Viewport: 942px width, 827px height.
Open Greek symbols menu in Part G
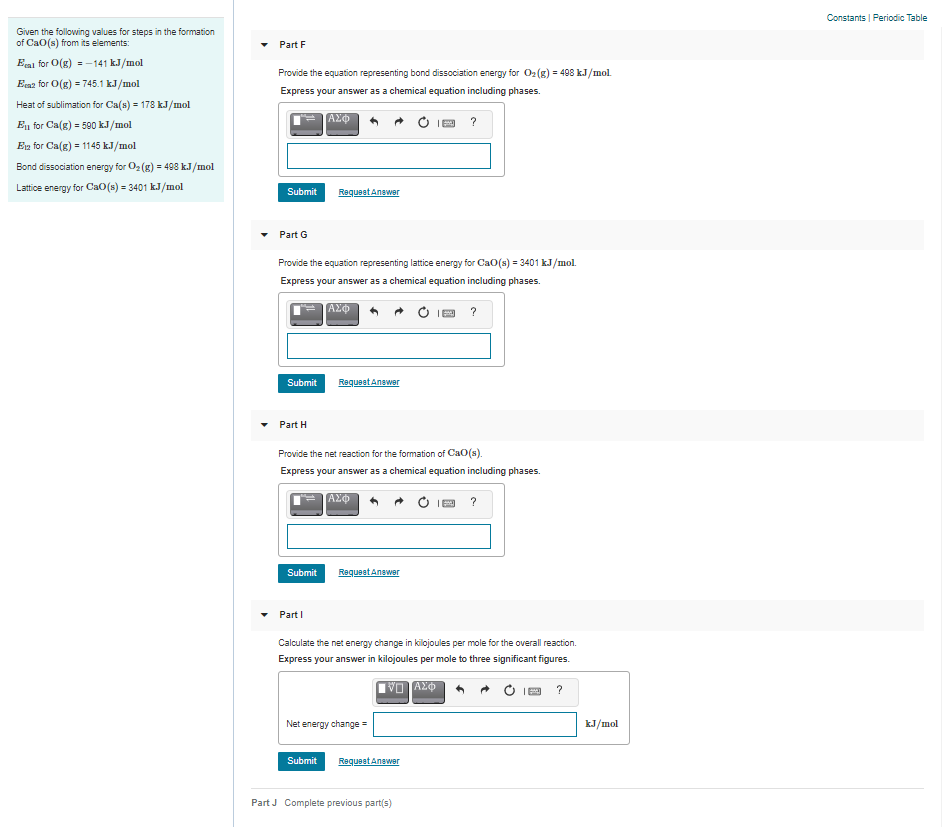[342, 314]
